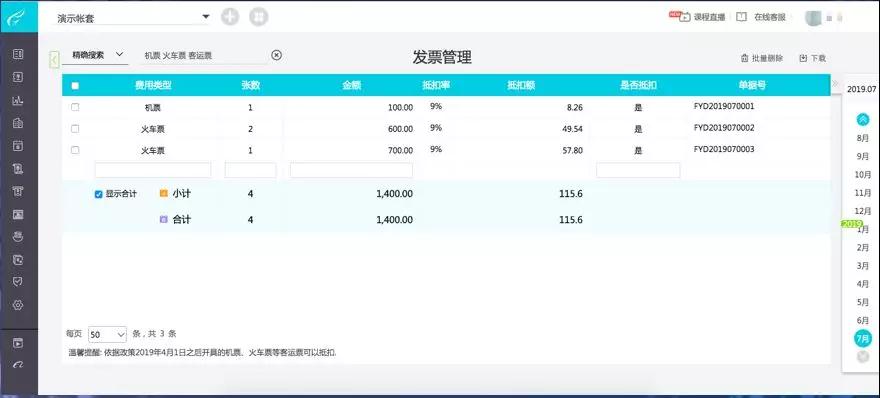Click the up arrow above month list

[863, 119]
